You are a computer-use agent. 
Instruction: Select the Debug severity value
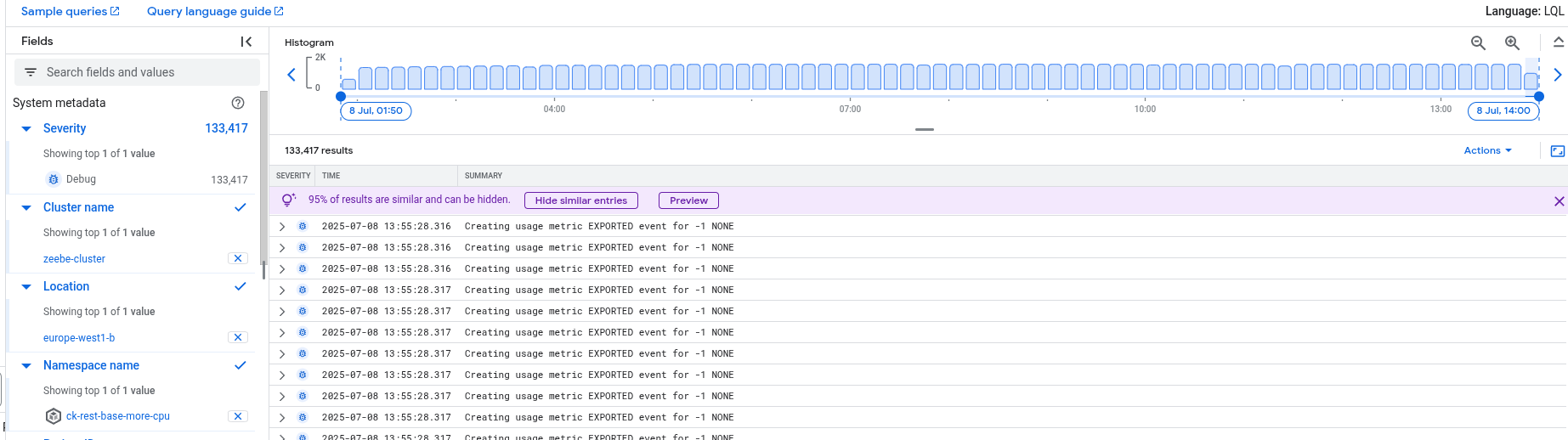[81, 179]
